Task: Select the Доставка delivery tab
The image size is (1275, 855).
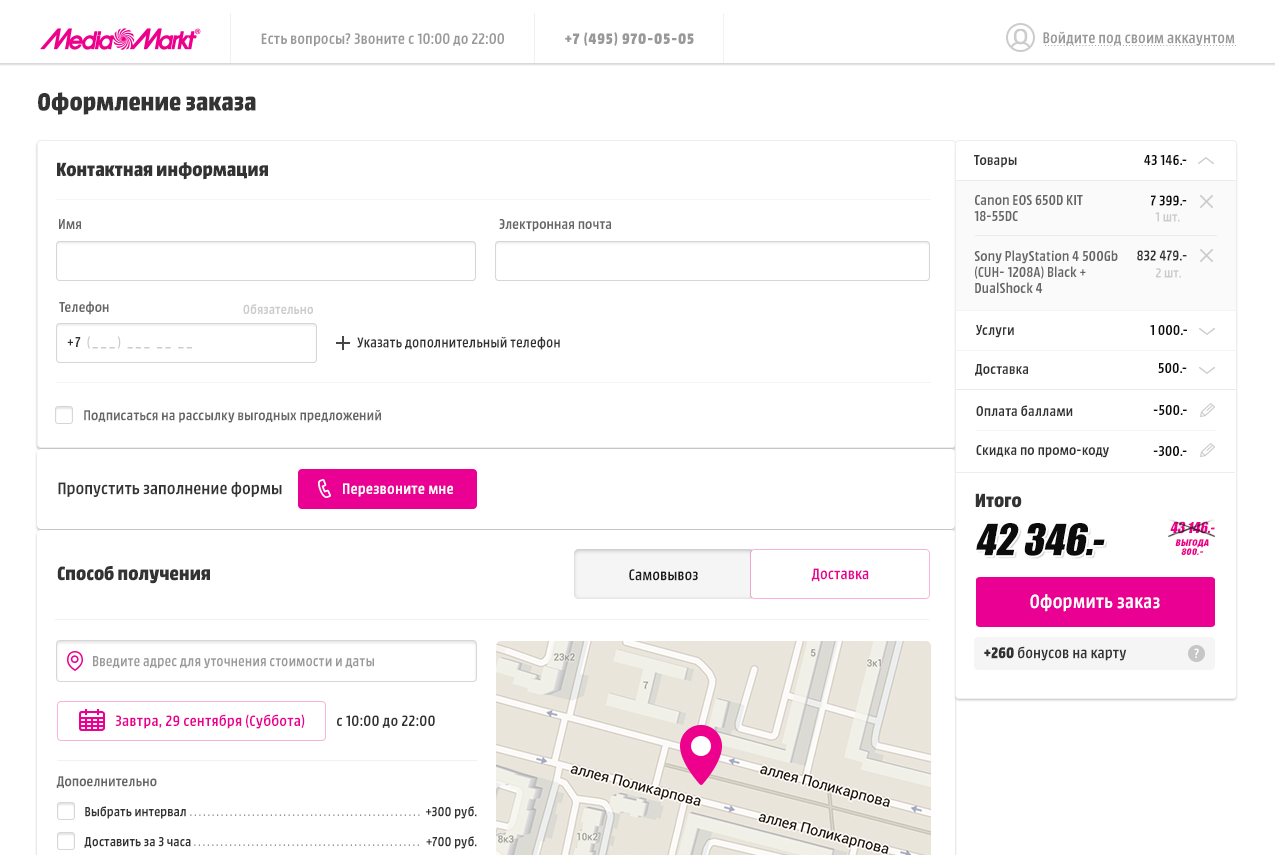Action: 839,574
